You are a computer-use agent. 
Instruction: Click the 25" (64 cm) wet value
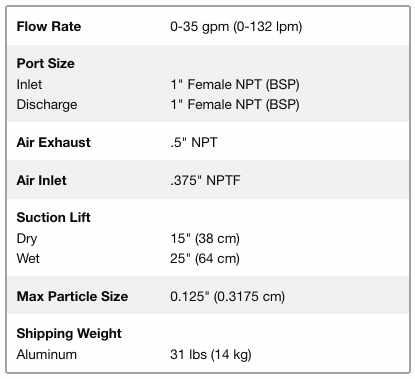[205, 259]
